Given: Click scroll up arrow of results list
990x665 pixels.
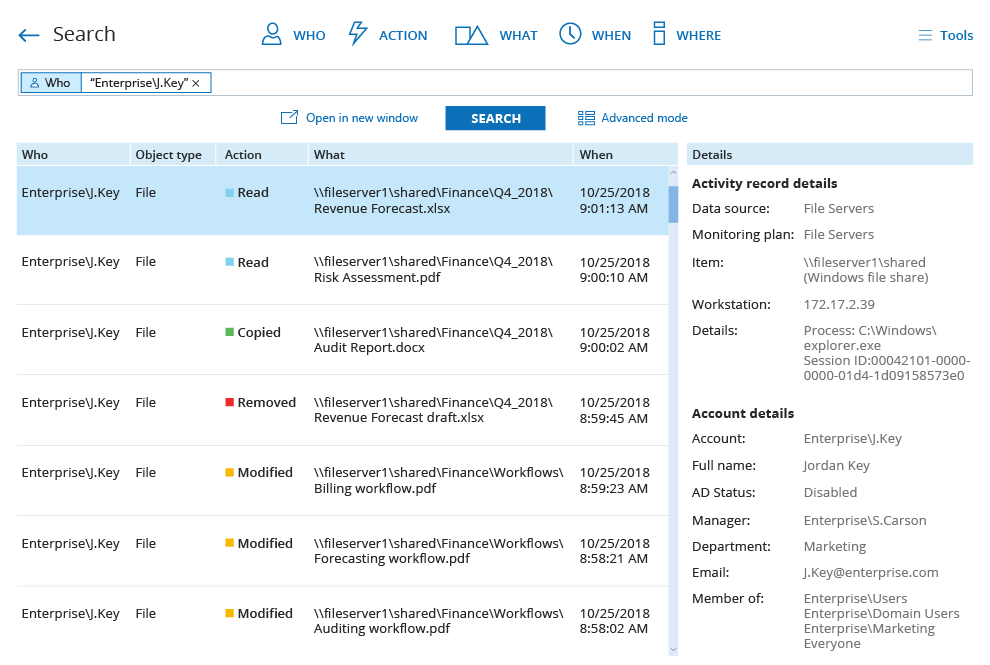Looking at the screenshot, I should coord(673,172).
